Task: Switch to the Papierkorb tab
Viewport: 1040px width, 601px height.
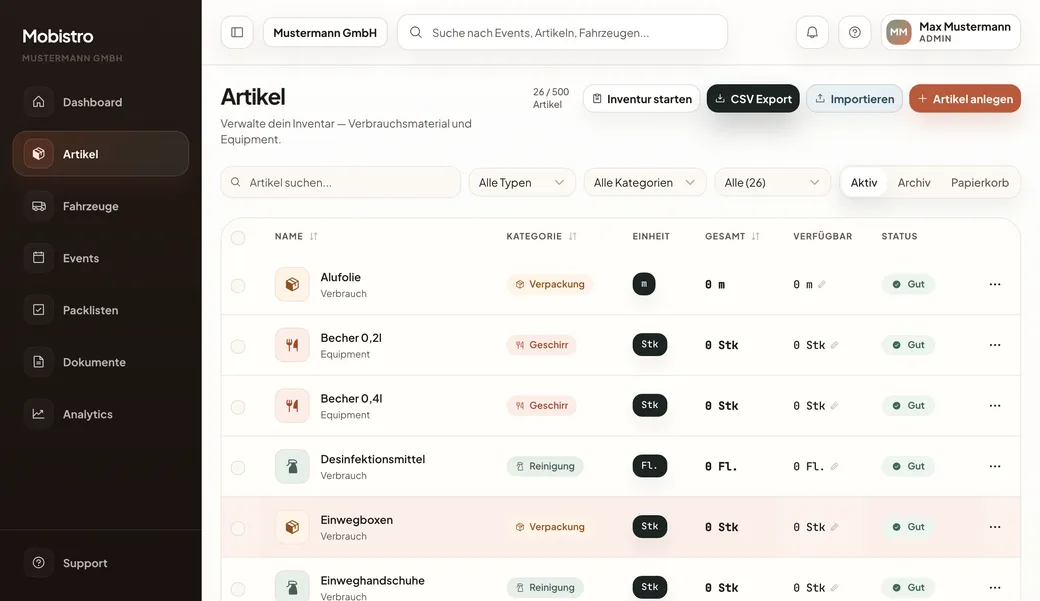Action: [x=980, y=182]
